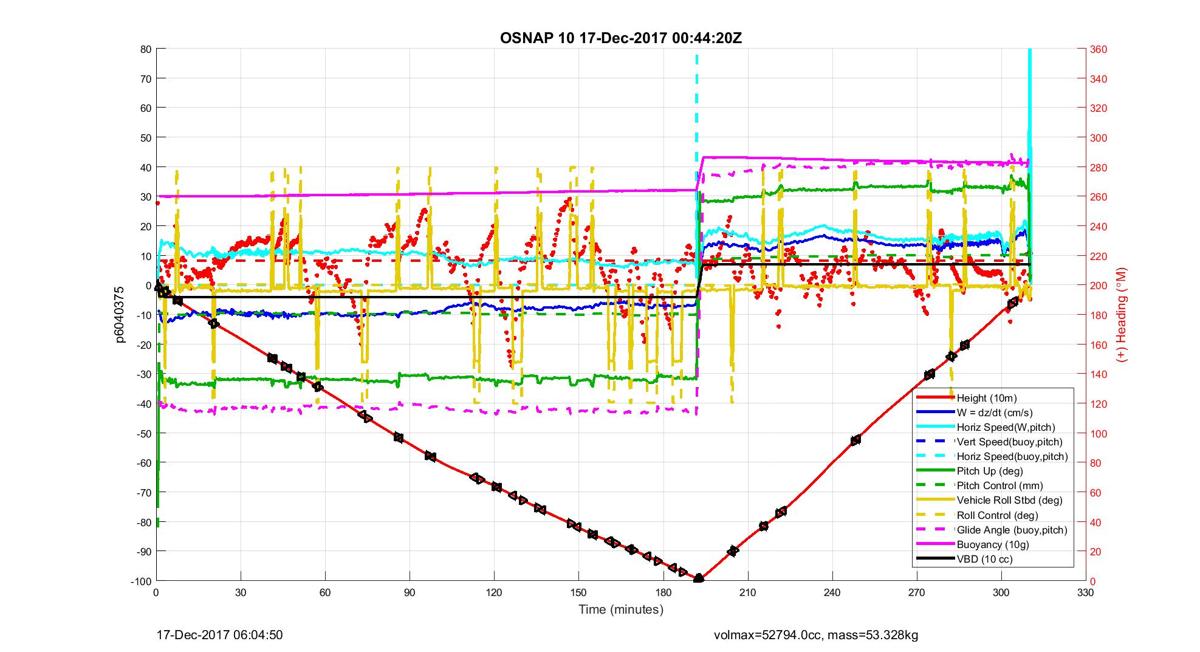Click left y-axis tick label "-100"
The image size is (1200, 652).
click(139, 581)
